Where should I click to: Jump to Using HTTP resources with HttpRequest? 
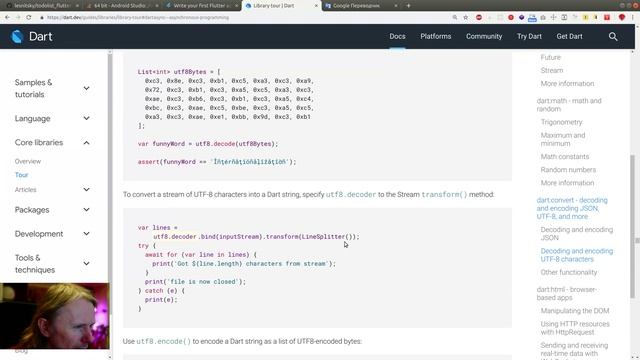(x=575, y=328)
